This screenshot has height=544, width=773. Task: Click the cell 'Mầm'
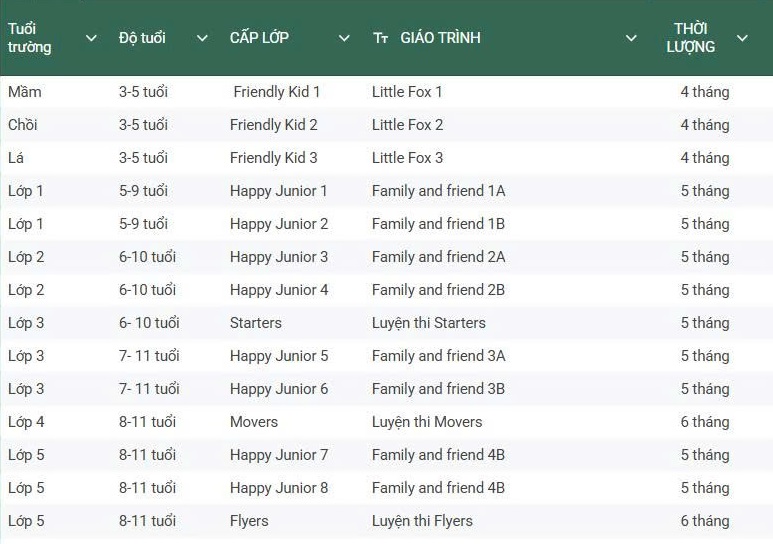click(25, 92)
